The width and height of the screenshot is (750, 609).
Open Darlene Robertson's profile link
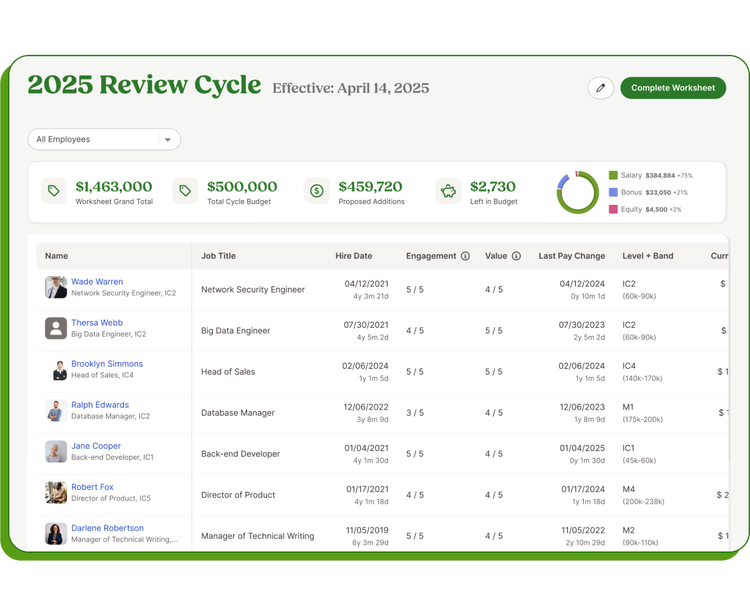point(108,528)
